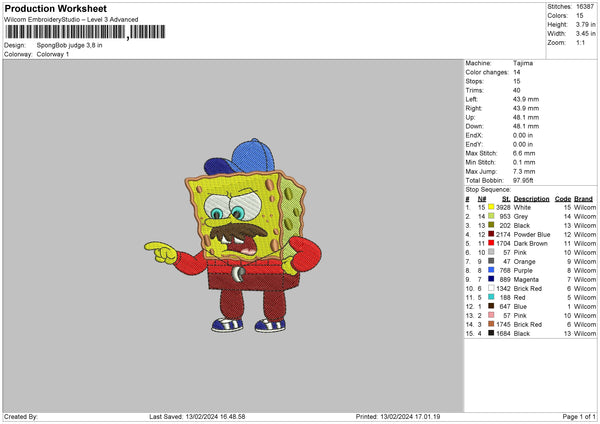This screenshot has width=600, height=424.
Task: Click the Total Bobbin value 97.95ft
Action: point(523,180)
